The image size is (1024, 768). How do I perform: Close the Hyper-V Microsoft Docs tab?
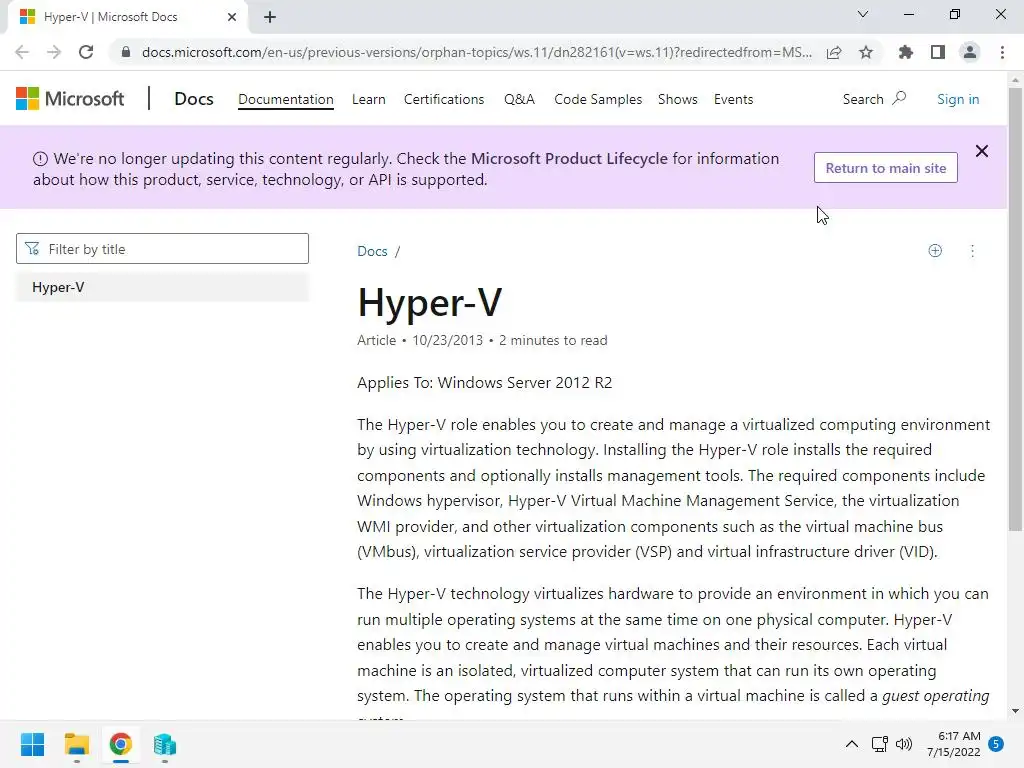coord(232,17)
